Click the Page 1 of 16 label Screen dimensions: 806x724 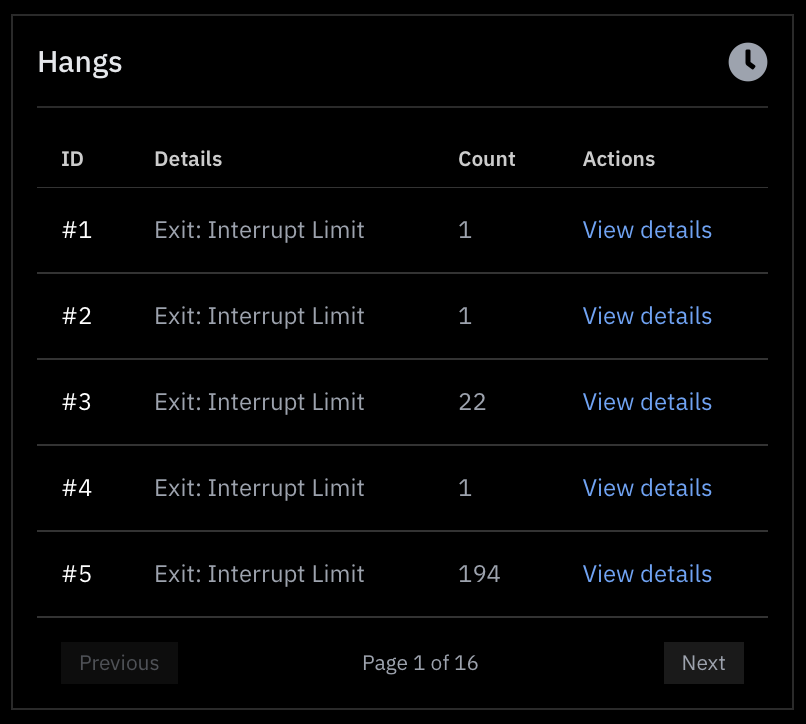(420, 663)
